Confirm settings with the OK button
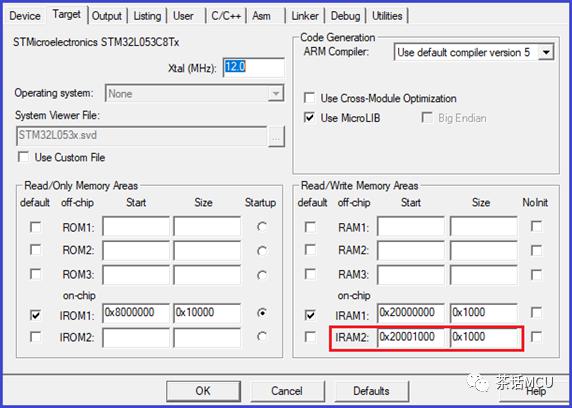The image size is (572, 408). coord(203,391)
